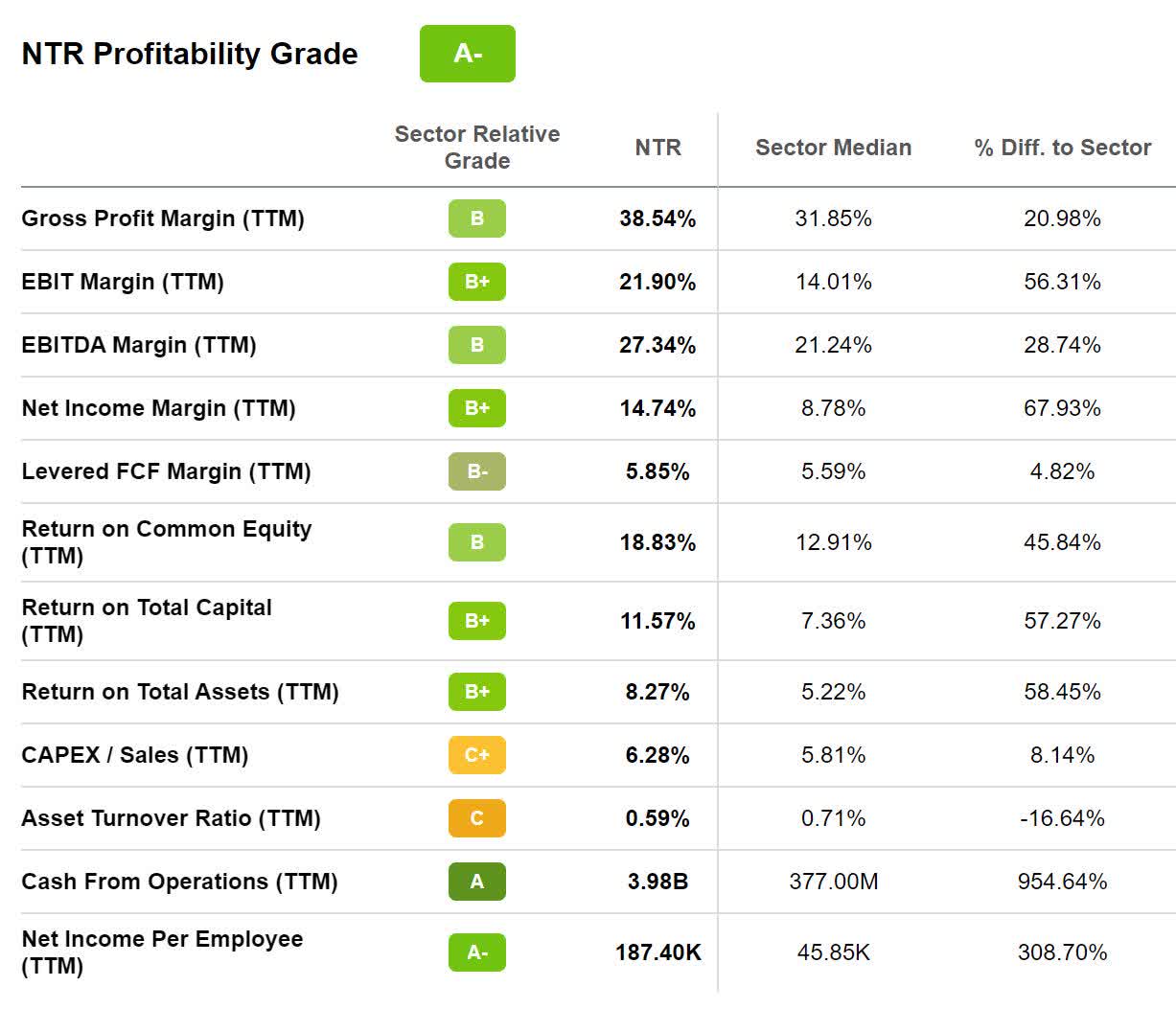Click the Asset Turnover Ratio C grade badge
Image resolution: width=1176 pixels, height=1009 pixels.
pos(476,818)
